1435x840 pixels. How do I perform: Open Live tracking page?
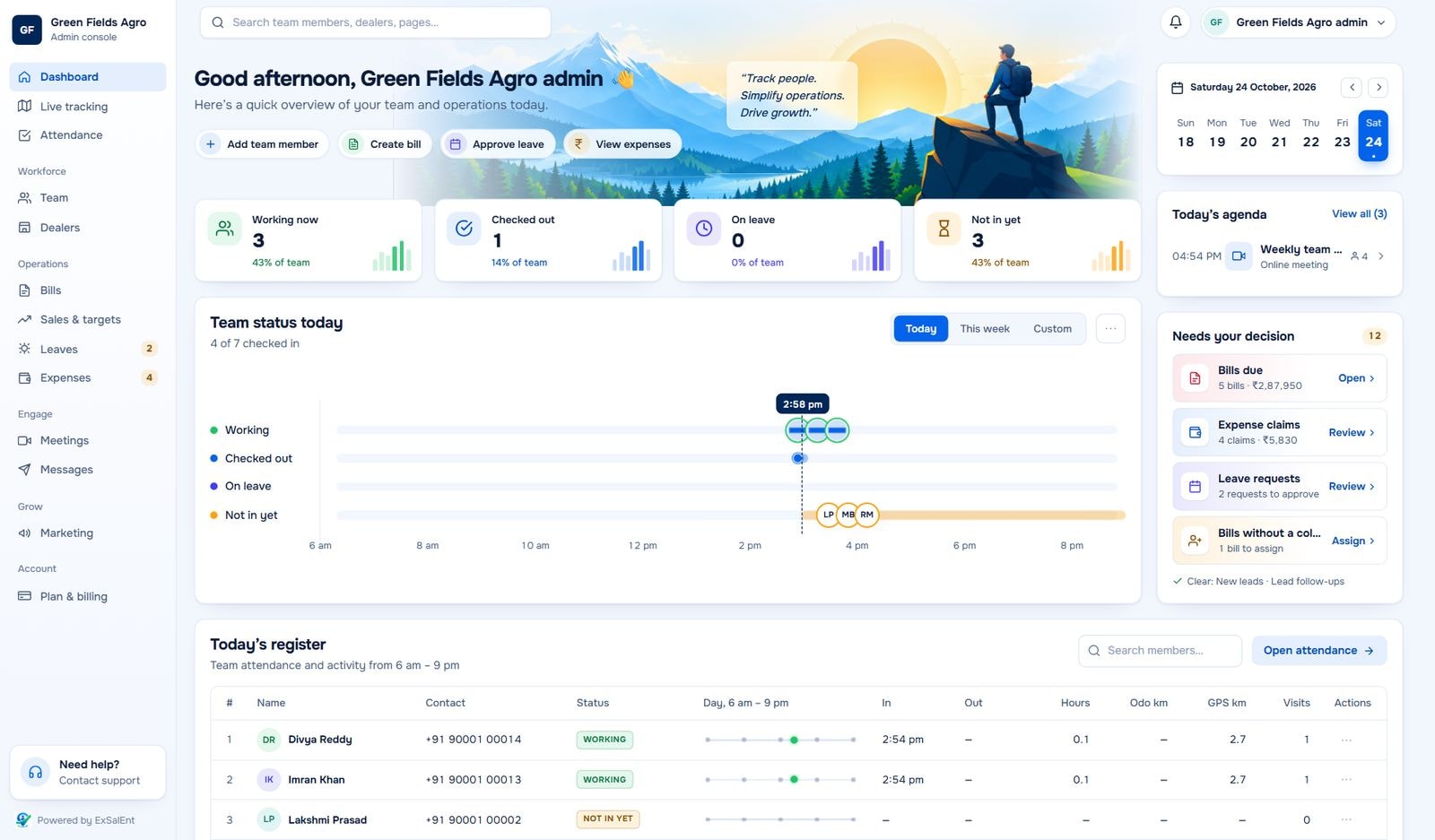[x=88, y=107]
